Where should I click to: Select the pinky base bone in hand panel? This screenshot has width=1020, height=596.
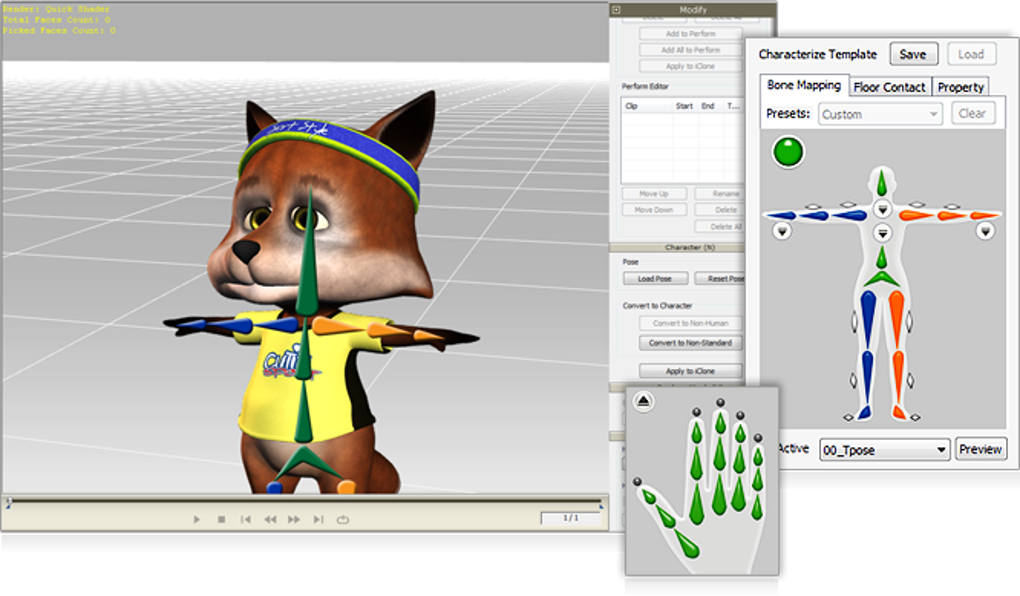tap(757, 508)
